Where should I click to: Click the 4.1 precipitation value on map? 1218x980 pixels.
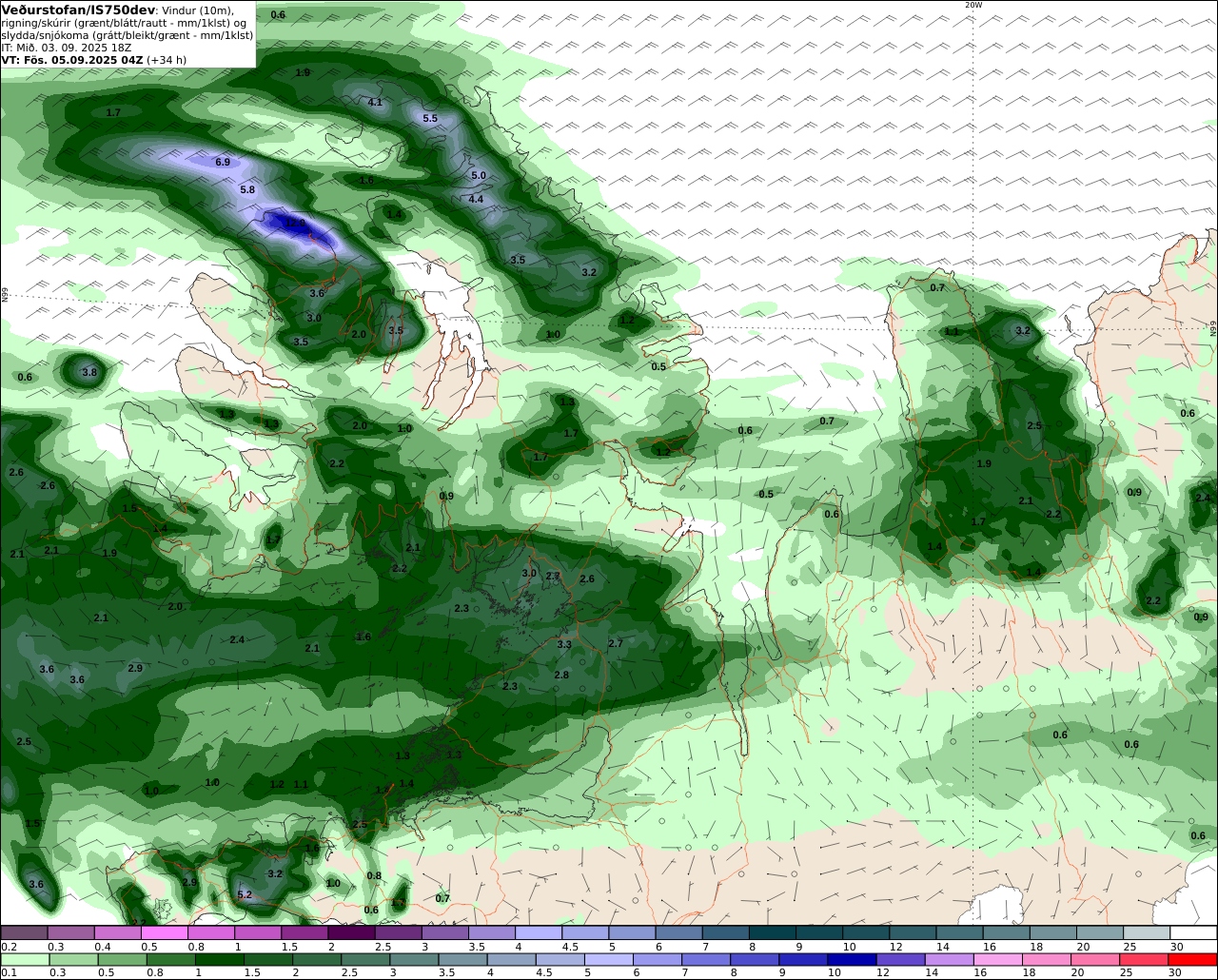[375, 103]
